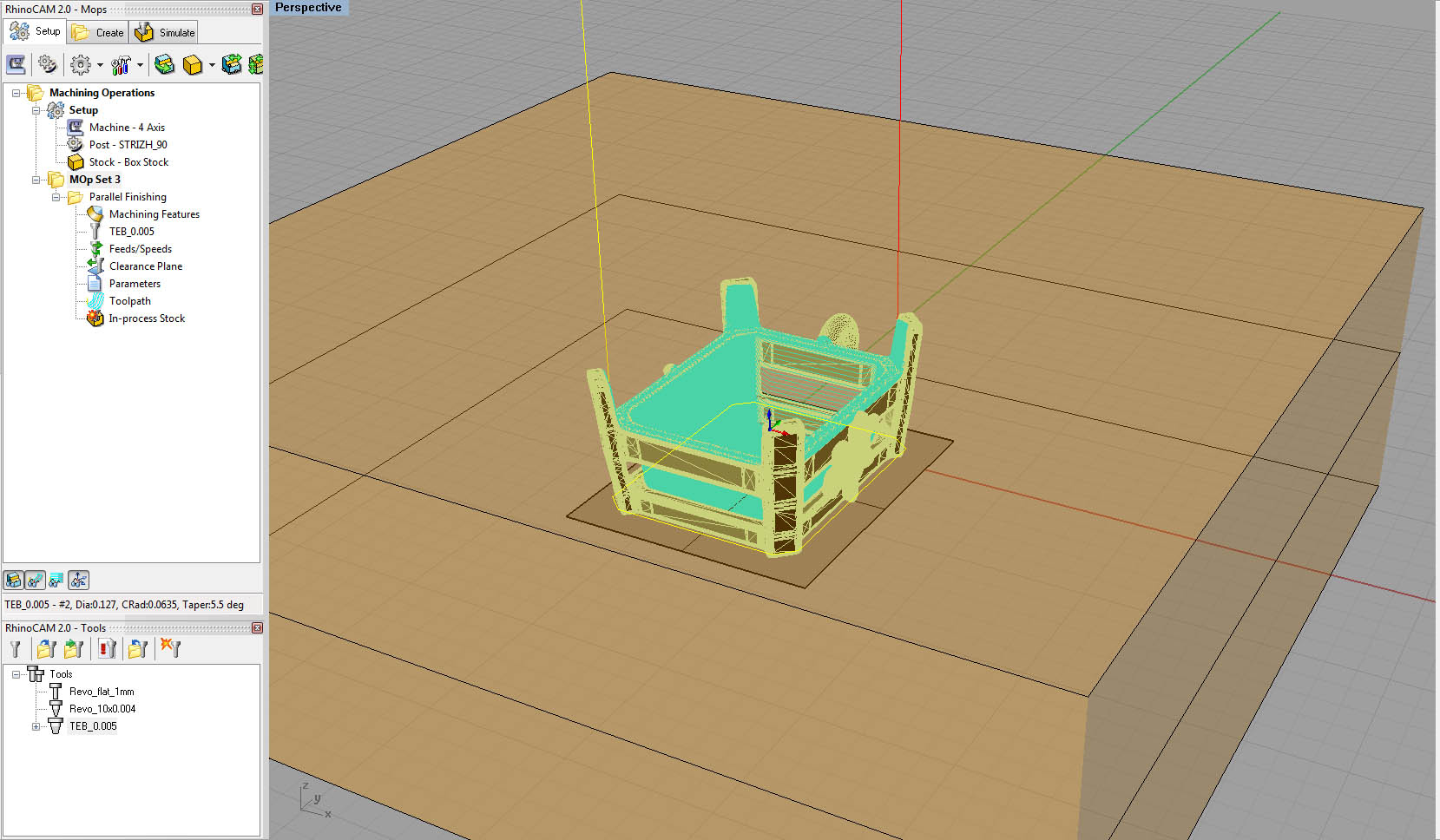Click the Perspective viewport title label
This screenshot has width=1440, height=840.
coord(308,8)
